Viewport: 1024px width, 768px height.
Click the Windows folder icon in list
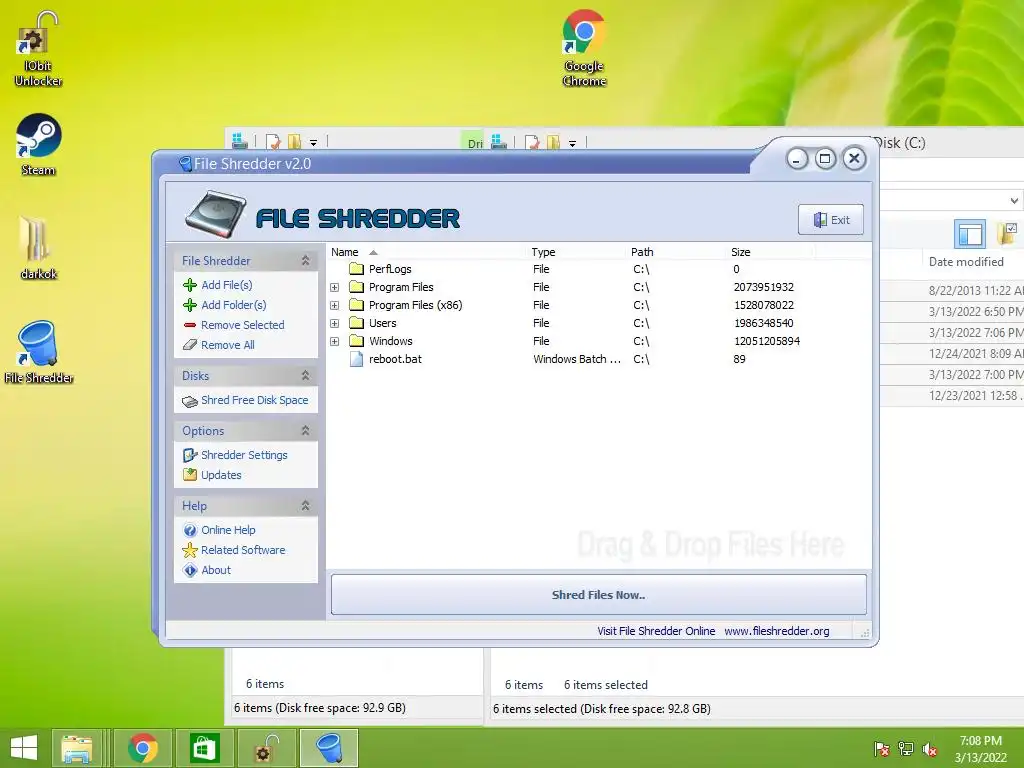click(x=356, y=341)
